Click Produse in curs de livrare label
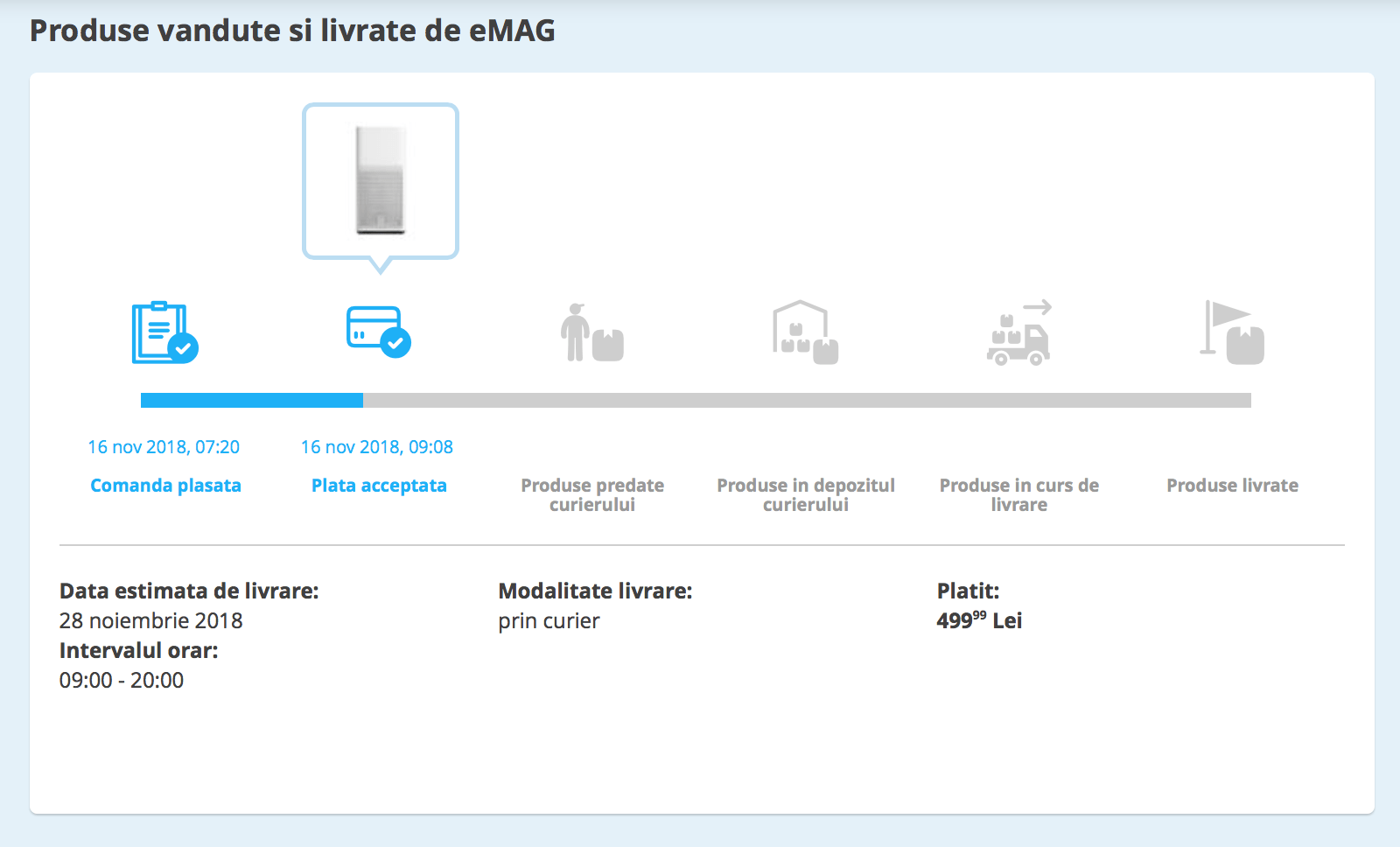The image size is (1400, 847). tap(1019, 494)
